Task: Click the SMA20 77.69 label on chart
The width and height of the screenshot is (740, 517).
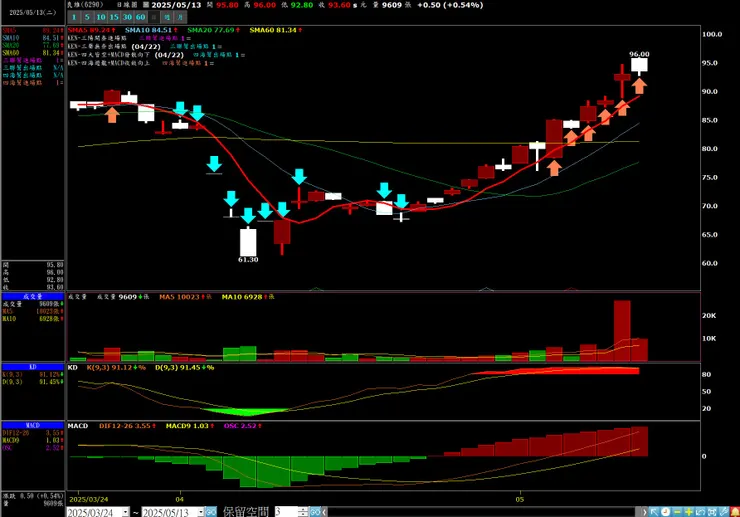Action: pos(214,30)
